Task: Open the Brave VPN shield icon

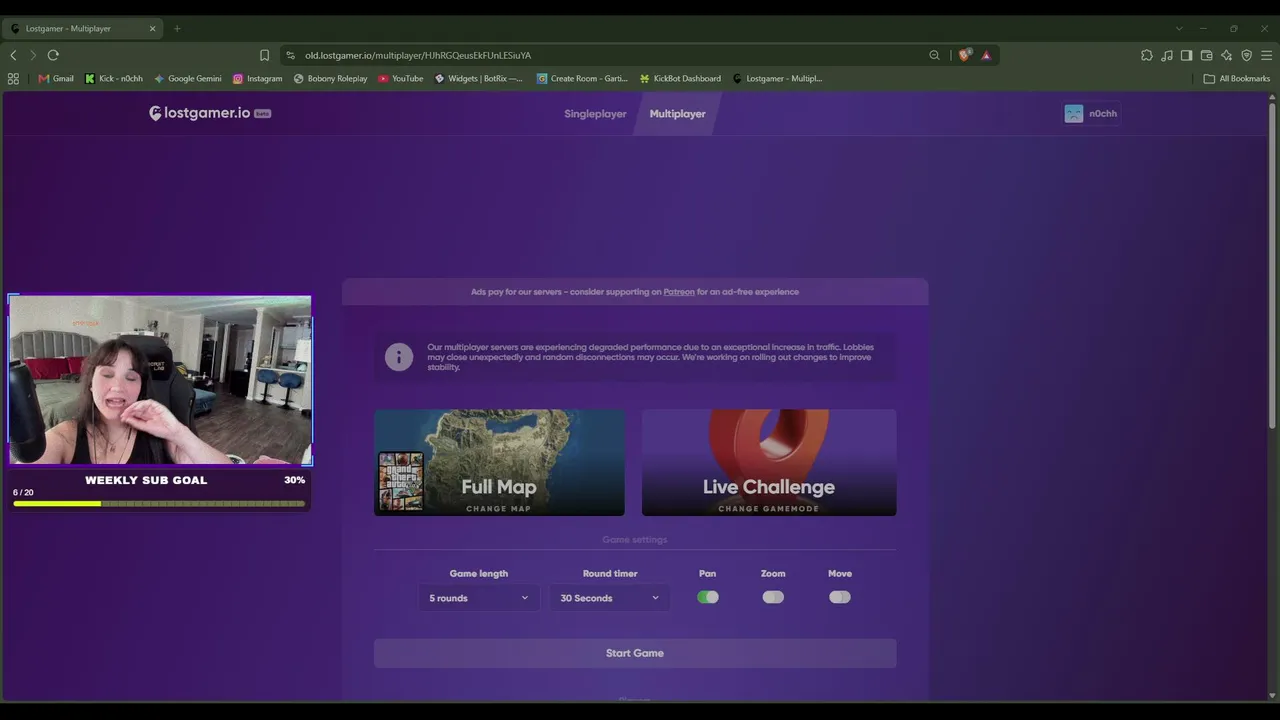Action: click(x=1246, y=55)
